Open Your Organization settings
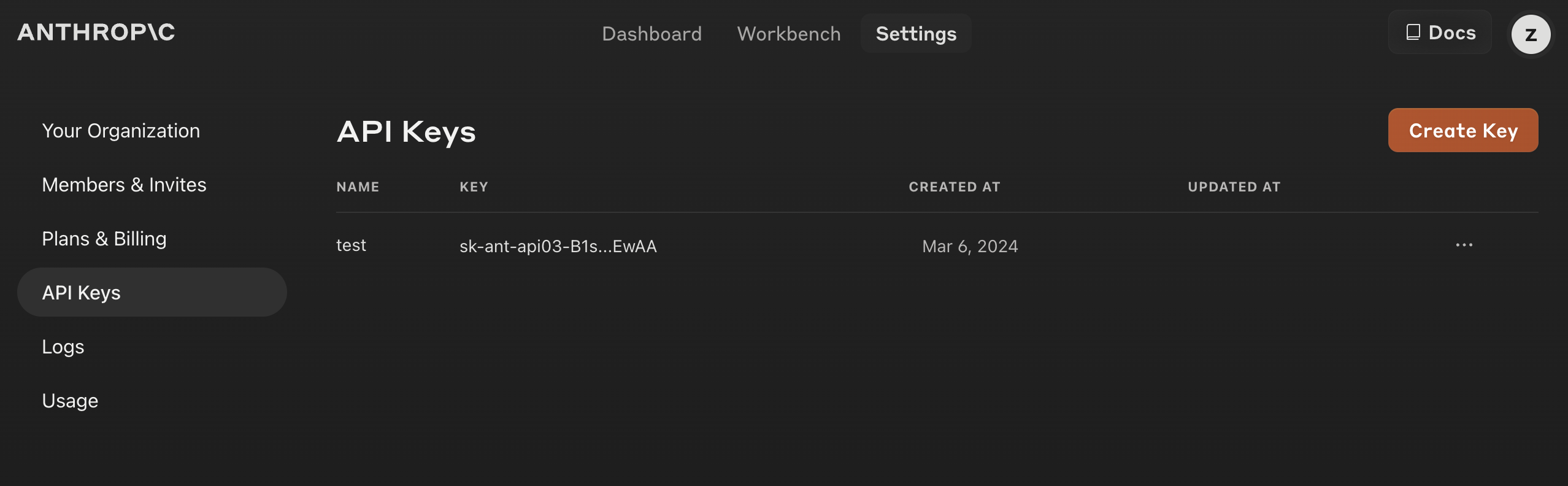The image size is (1568, 486). (x=121, y=131)
